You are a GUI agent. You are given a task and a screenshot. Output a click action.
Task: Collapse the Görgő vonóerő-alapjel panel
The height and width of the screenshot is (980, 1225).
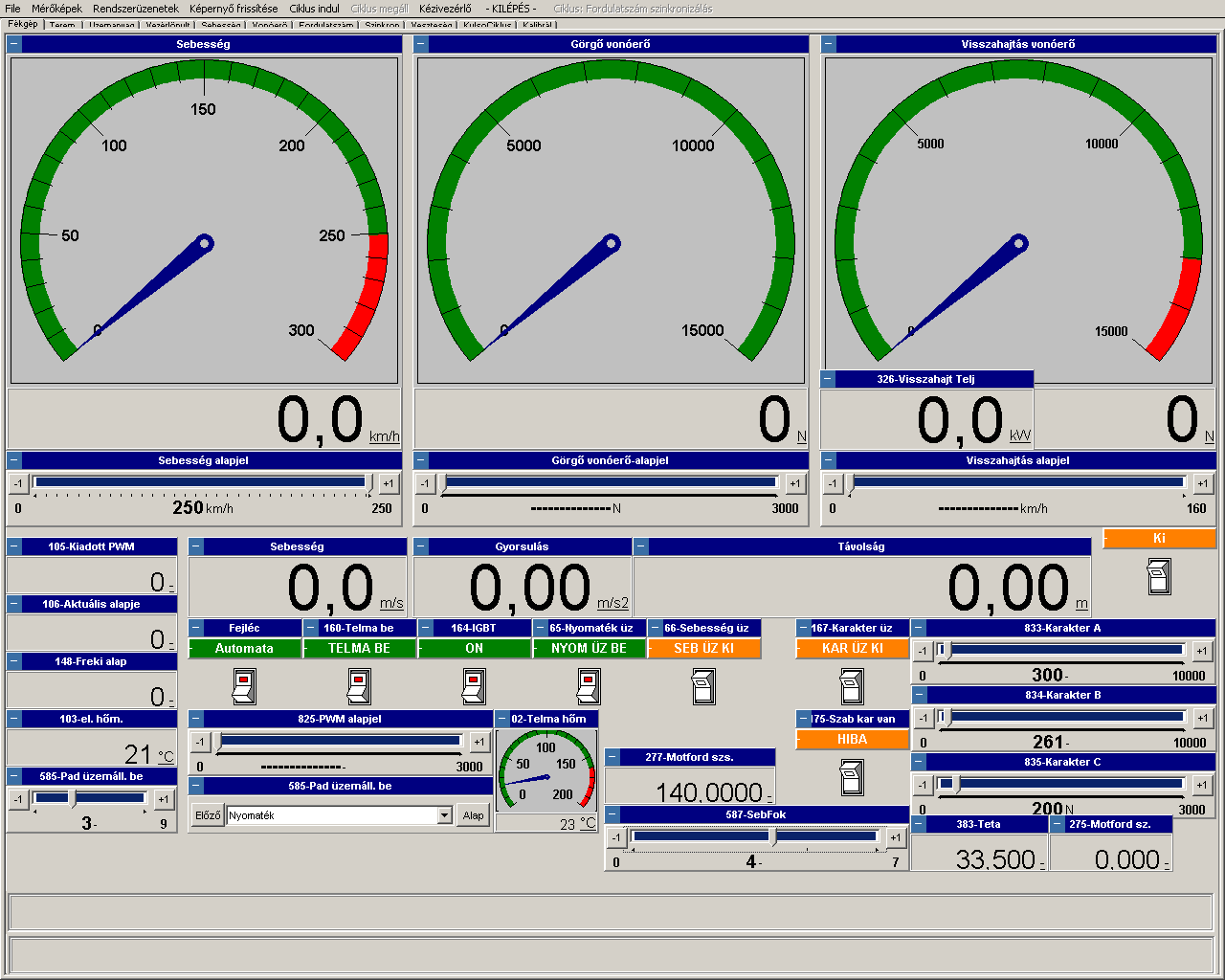coord(421,460)
